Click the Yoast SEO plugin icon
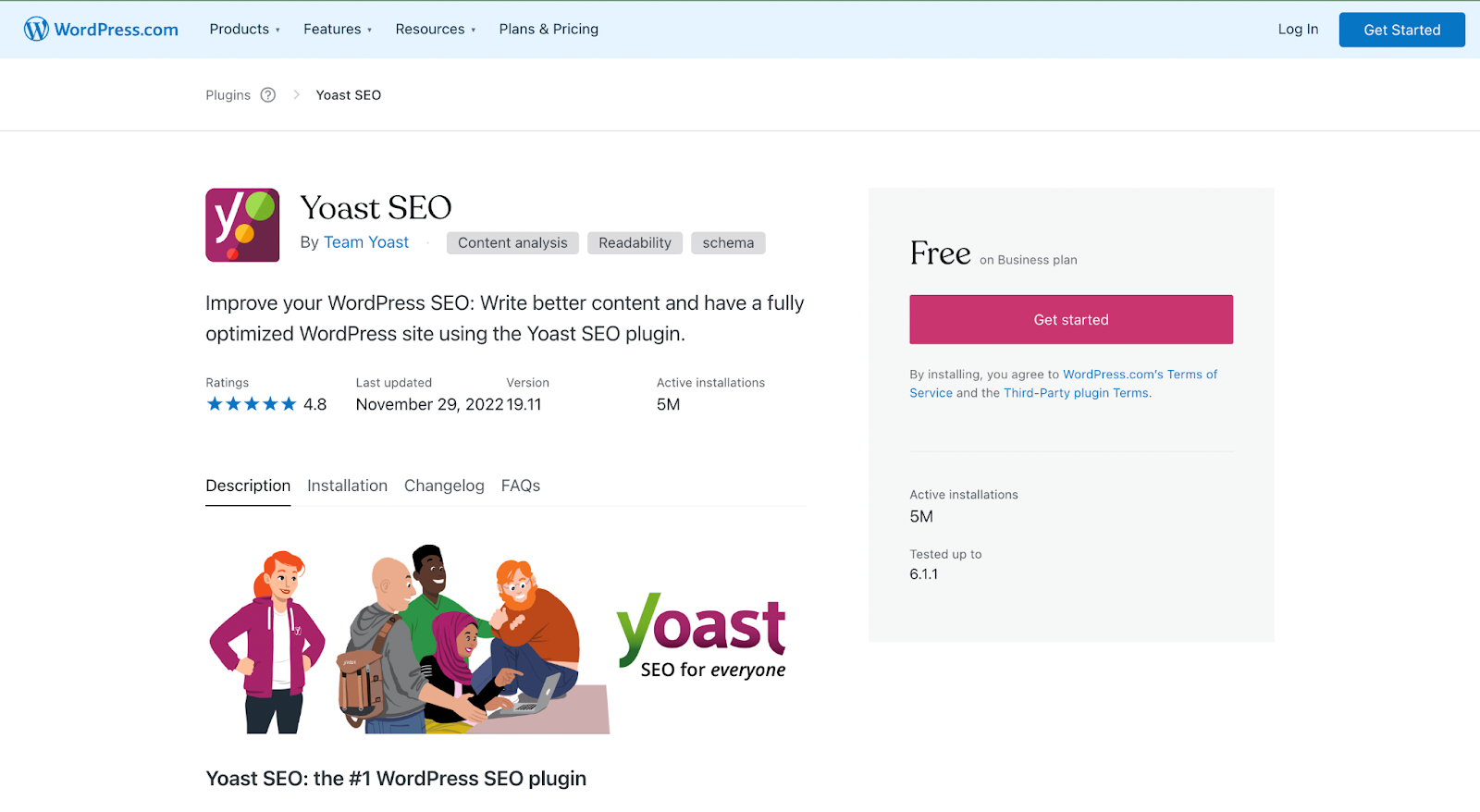The height and width of the screenshot is (812, 1480). pos(242,226)
